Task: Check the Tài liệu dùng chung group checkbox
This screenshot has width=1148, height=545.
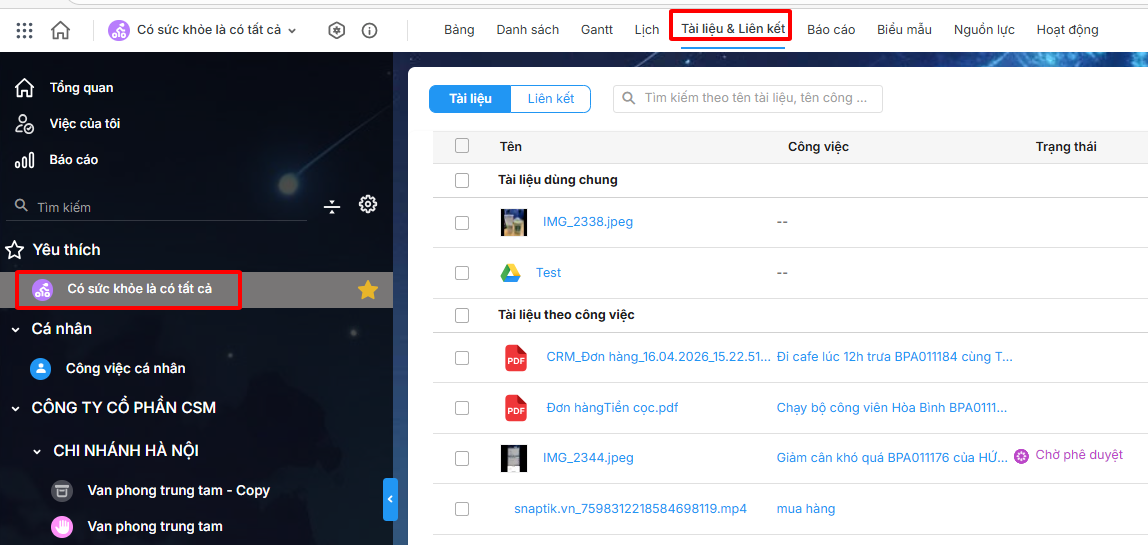Action: pyautogui.click(x=462, y=180)
